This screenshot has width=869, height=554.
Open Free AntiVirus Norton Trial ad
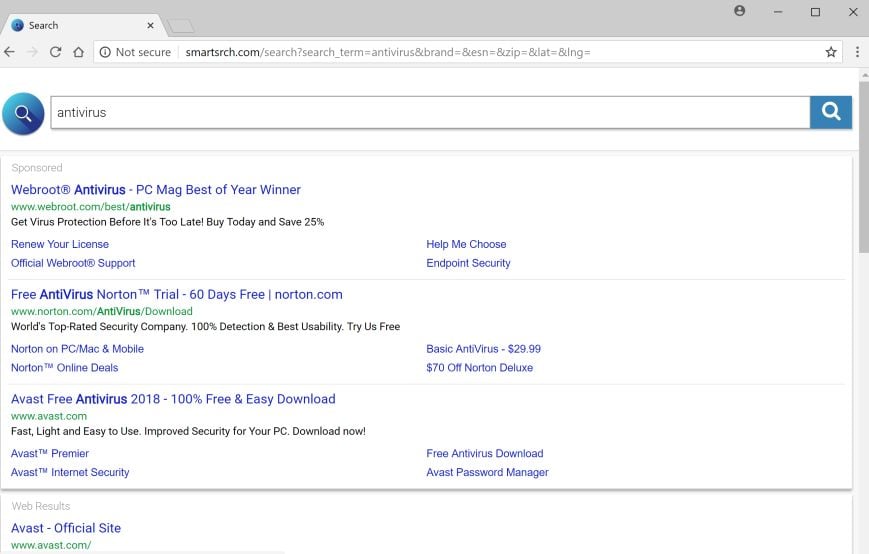point(177,294)
